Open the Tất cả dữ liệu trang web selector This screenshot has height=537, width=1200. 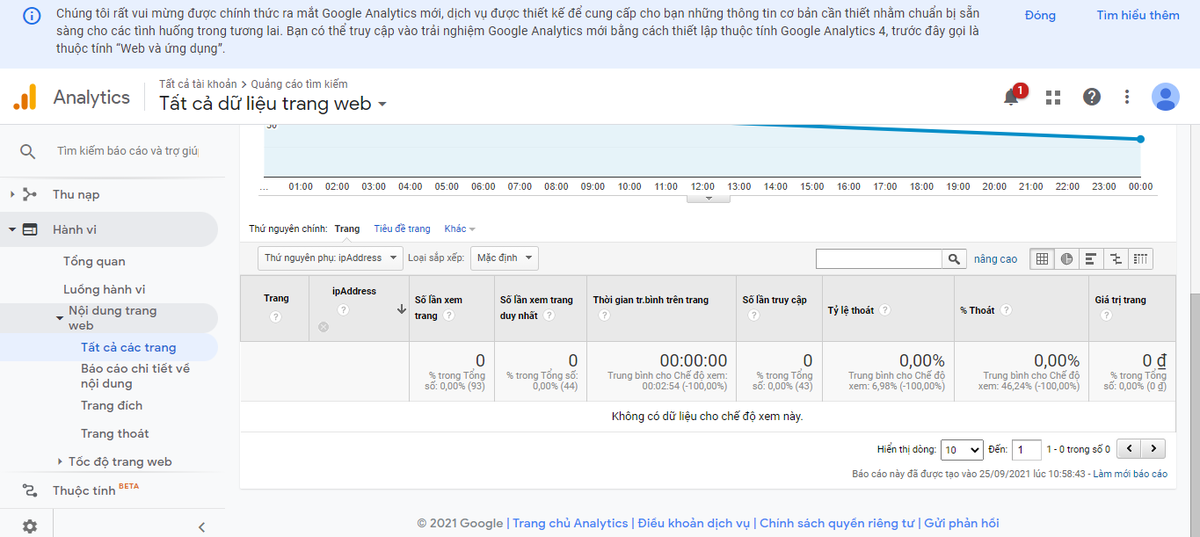[x=273, y=104]
